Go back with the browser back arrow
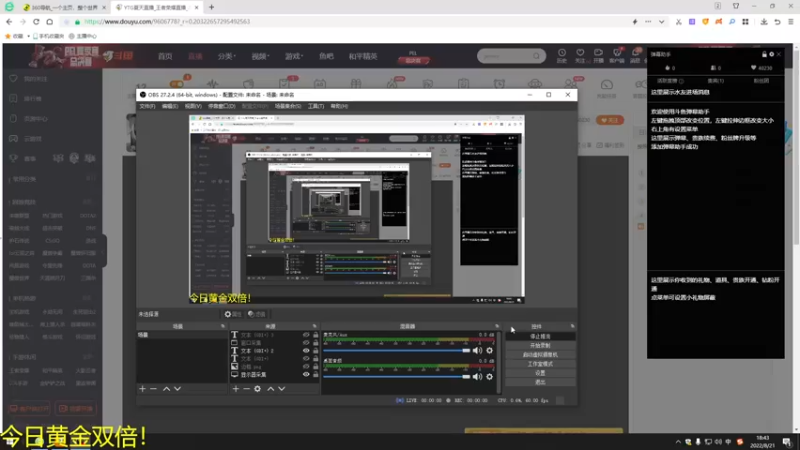800x450 pixels. [x=9, y=22]
